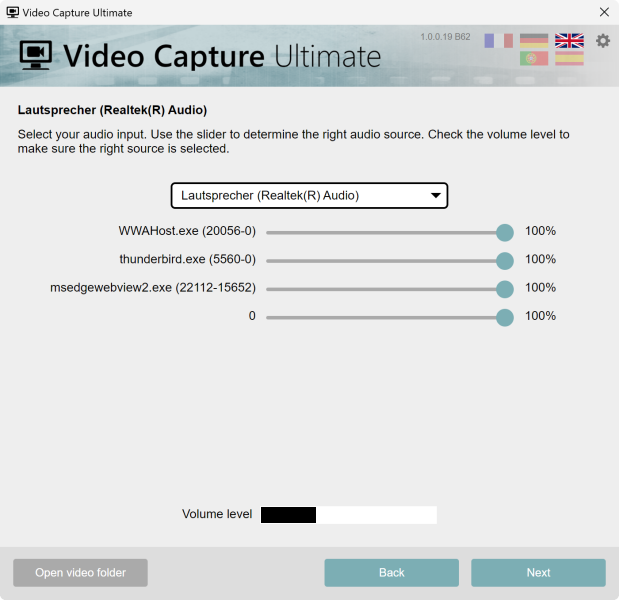Click the msedgewebview2.exe slider handle
The image size is (619, 600).
(505, 288)
